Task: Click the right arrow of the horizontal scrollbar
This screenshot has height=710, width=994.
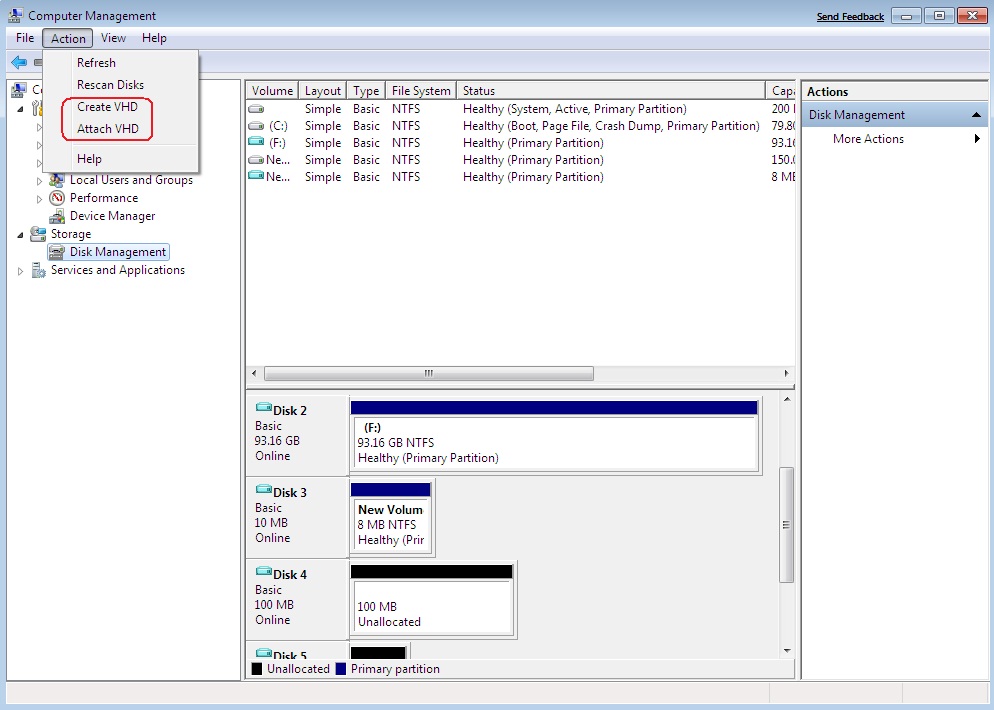Action: (787, 373)
